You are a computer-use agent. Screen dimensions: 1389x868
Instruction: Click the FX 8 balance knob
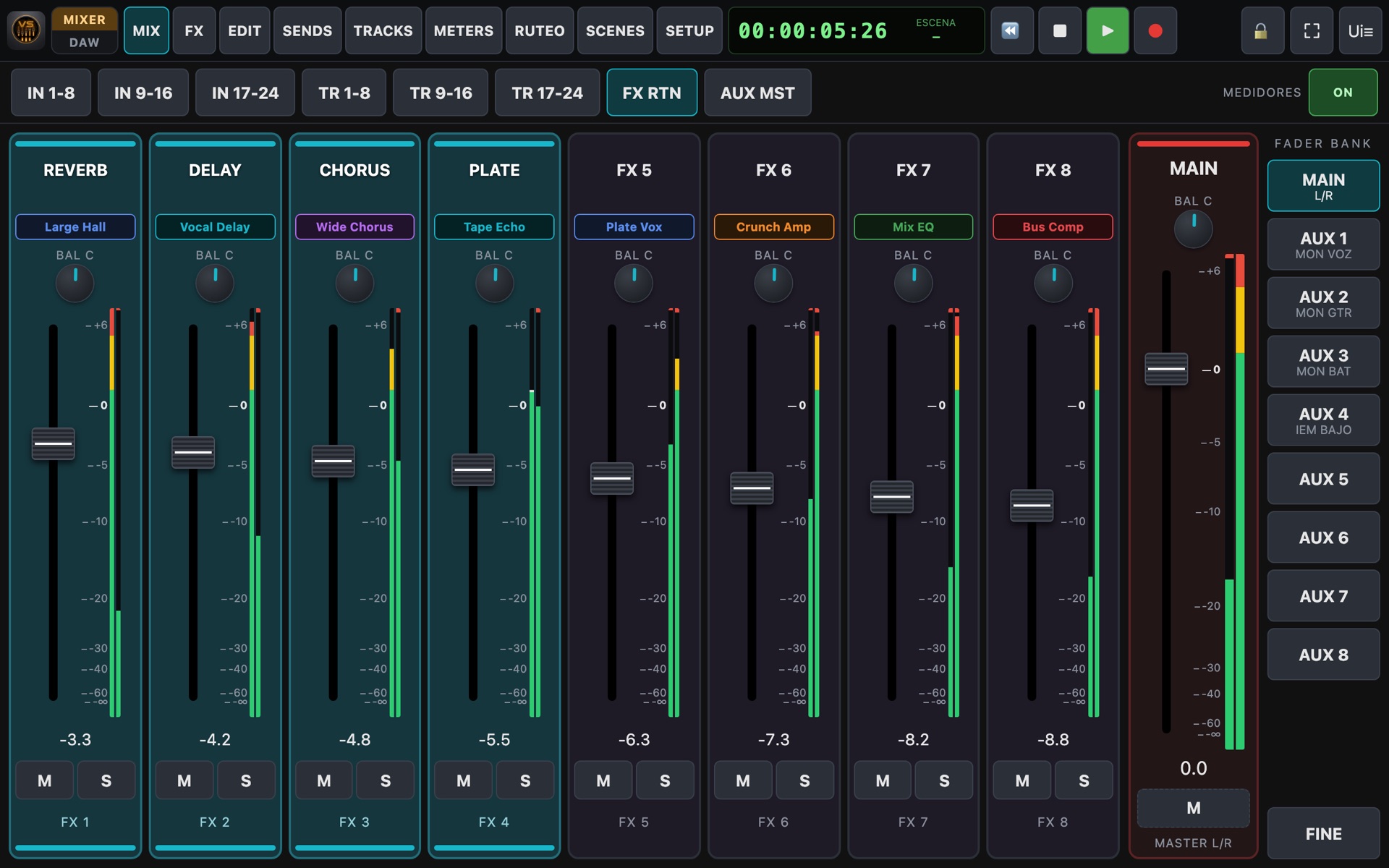1053,284
